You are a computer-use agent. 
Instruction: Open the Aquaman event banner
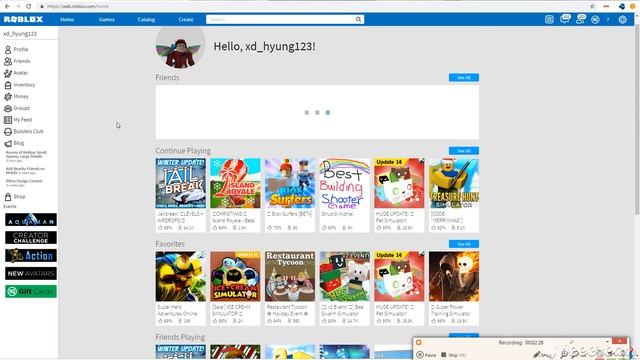[31, 220]
